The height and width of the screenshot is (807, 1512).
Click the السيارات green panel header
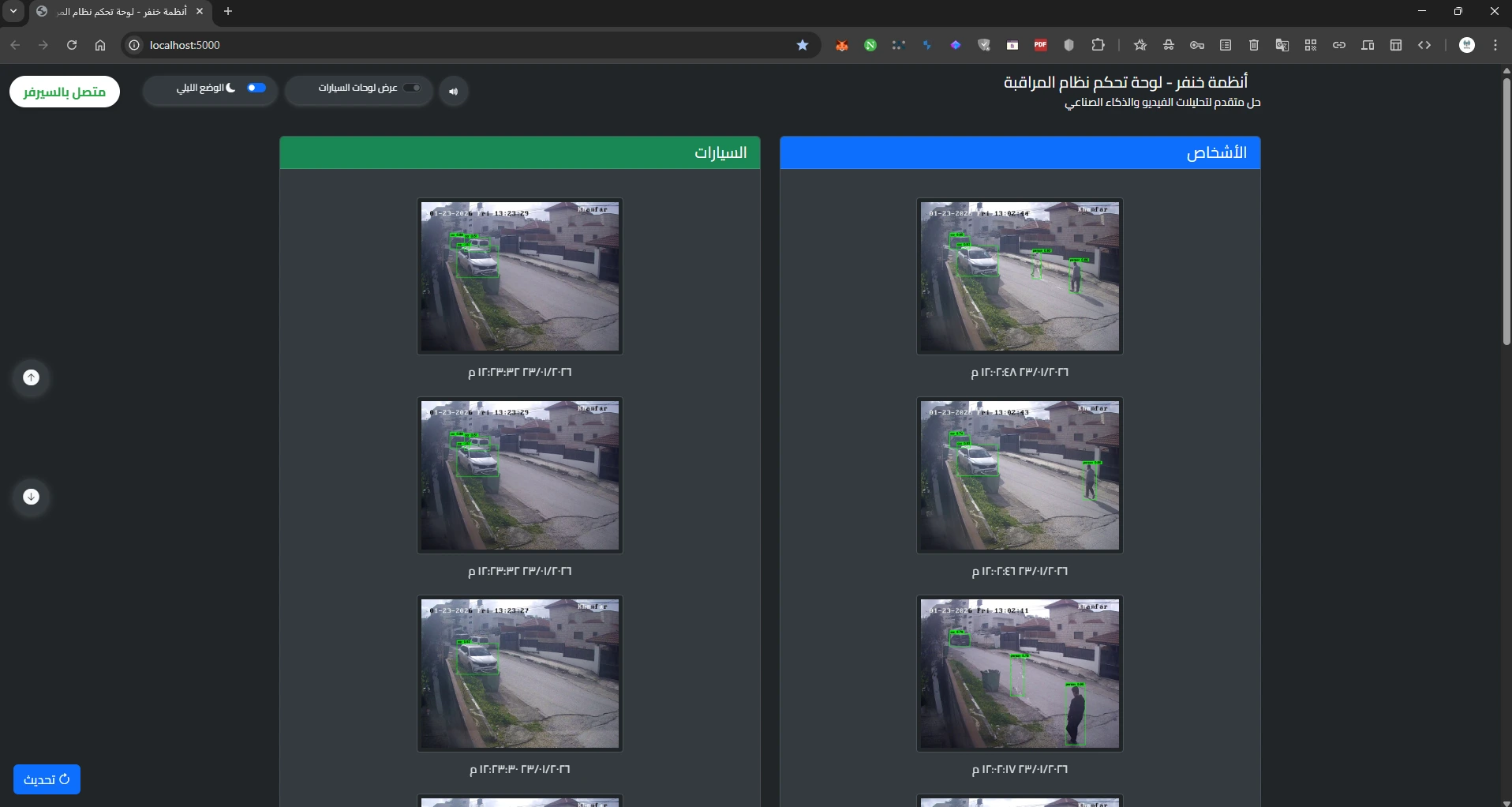click(x=520, y=153)
